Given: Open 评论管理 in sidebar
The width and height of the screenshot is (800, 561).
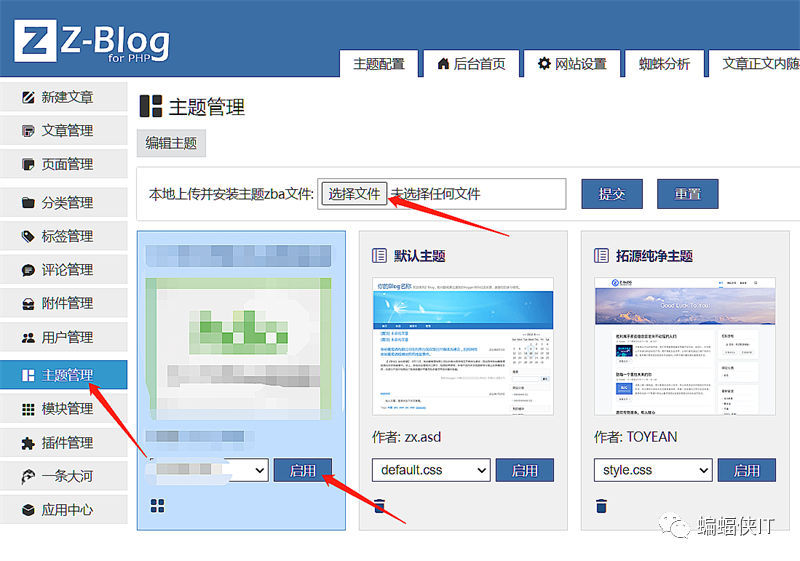Looking at the screenshot, I should pyautogui.click(x=64, y=270).
